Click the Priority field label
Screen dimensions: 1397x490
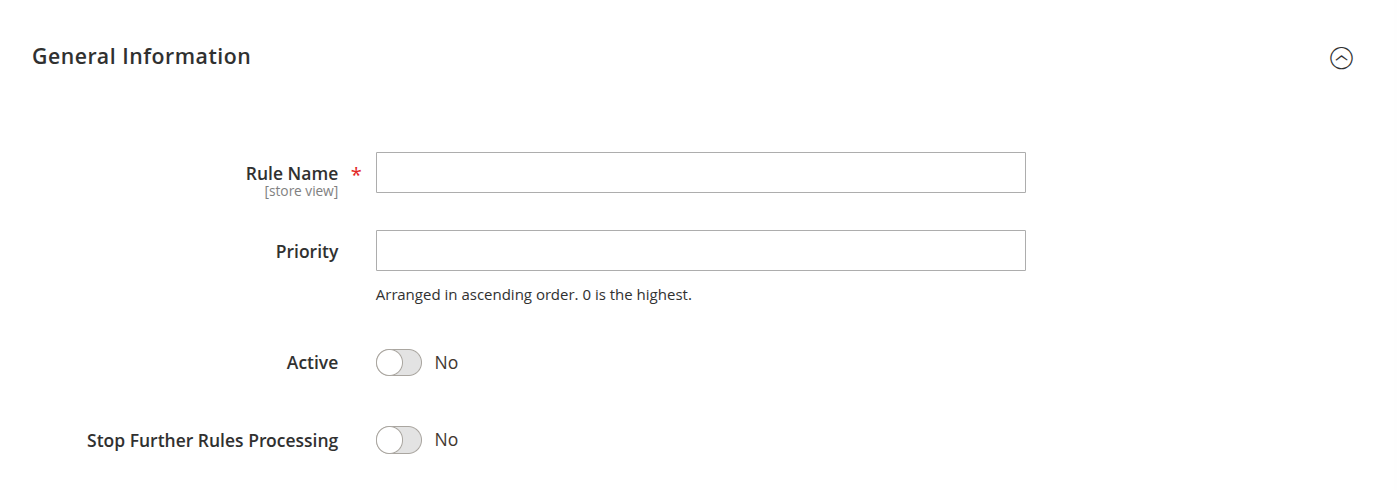pyautogui.click(x=307, y=251)
